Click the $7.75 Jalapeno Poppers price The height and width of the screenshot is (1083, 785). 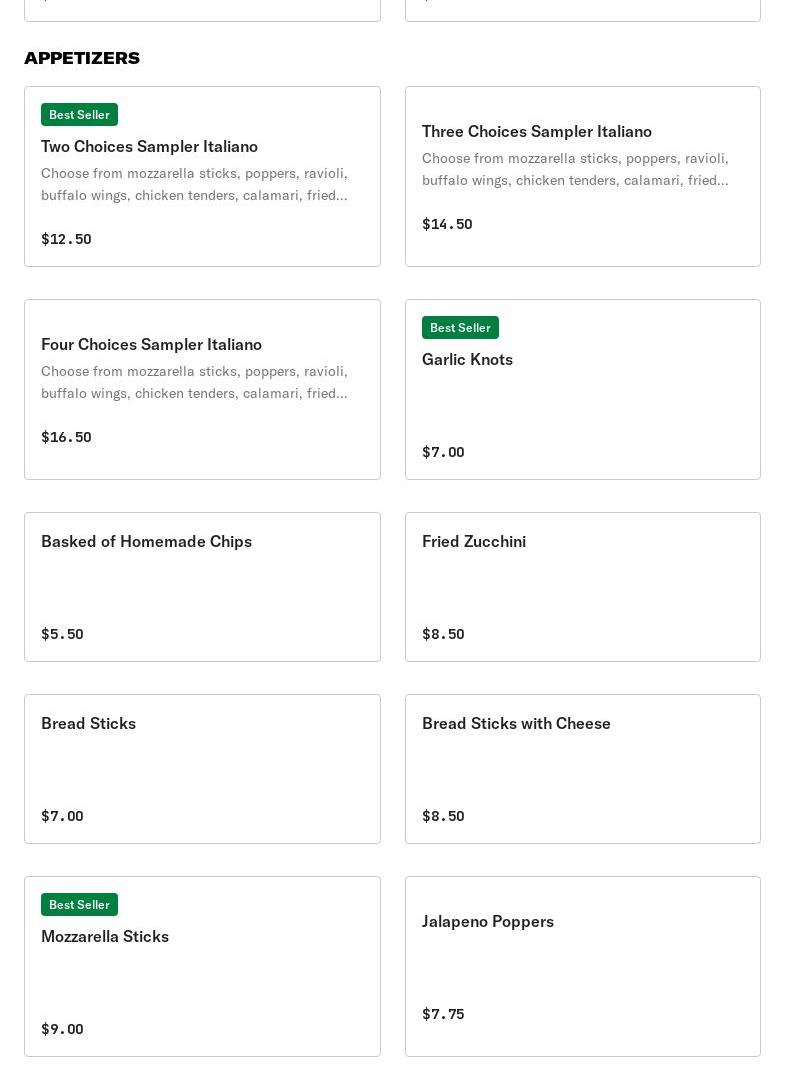pos(443,1014)
